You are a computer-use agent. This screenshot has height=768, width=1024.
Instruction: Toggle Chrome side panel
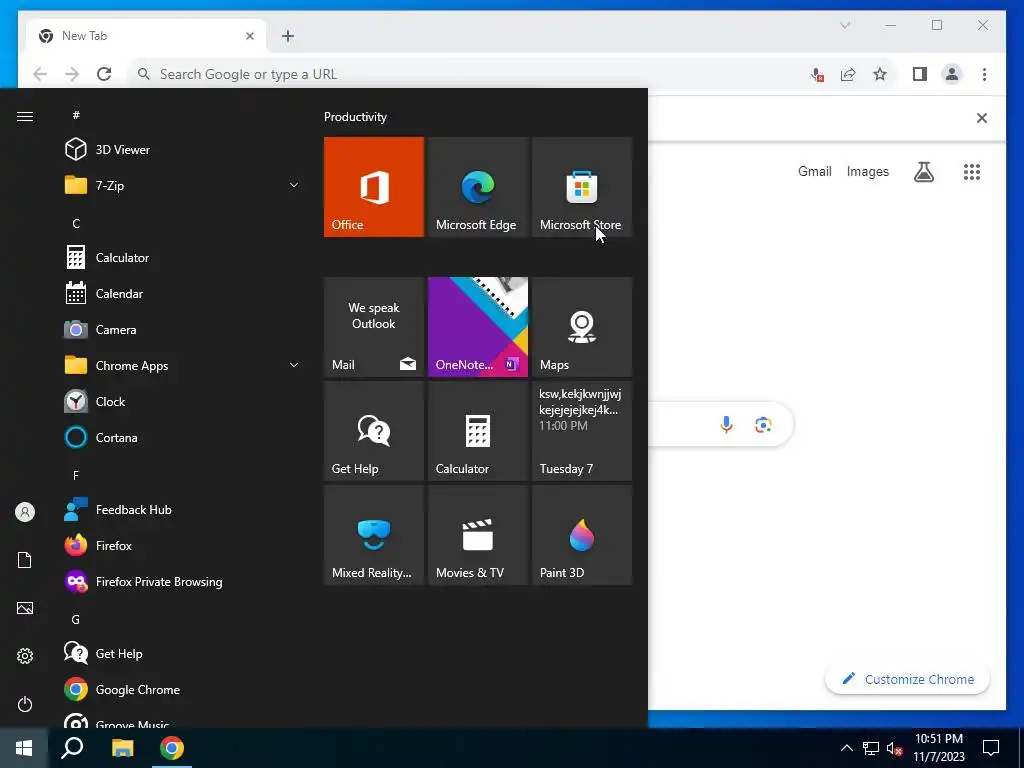click(x=920, y=74)
